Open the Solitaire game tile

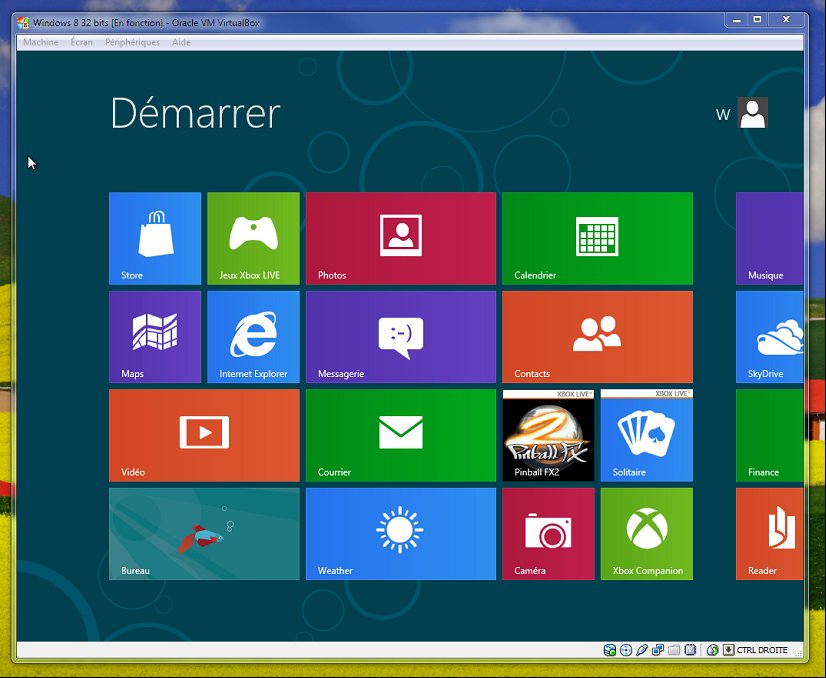[646, 435]
